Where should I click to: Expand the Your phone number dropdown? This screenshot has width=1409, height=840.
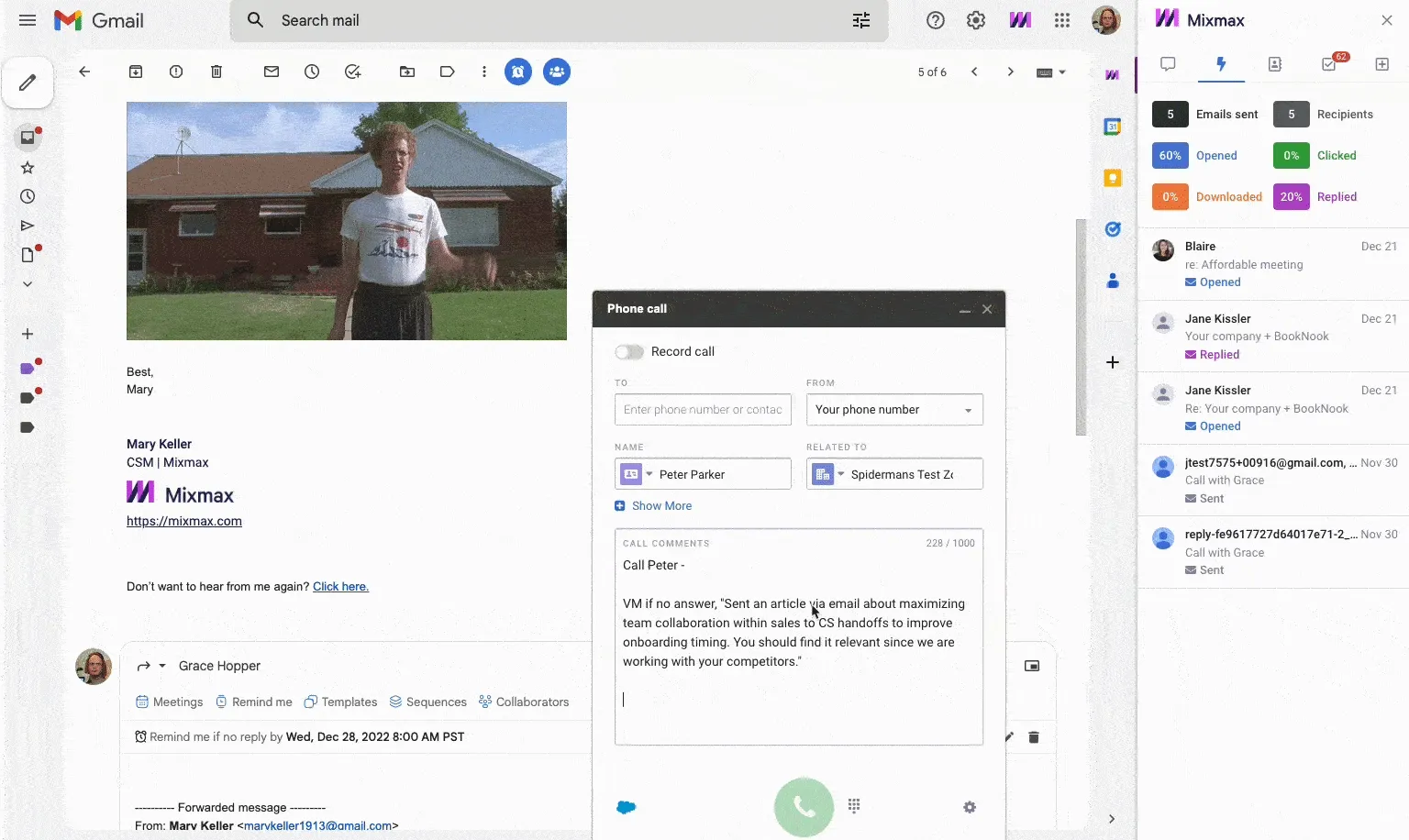(x=894, y=410)
